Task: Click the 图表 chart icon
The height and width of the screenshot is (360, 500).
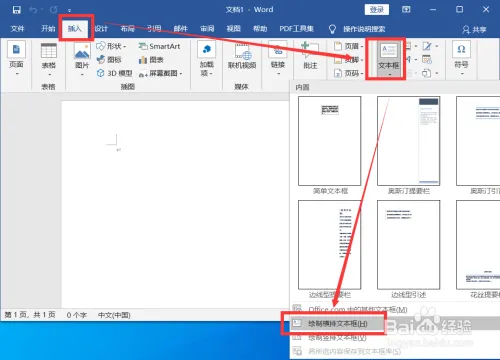Action: (143, 60)
